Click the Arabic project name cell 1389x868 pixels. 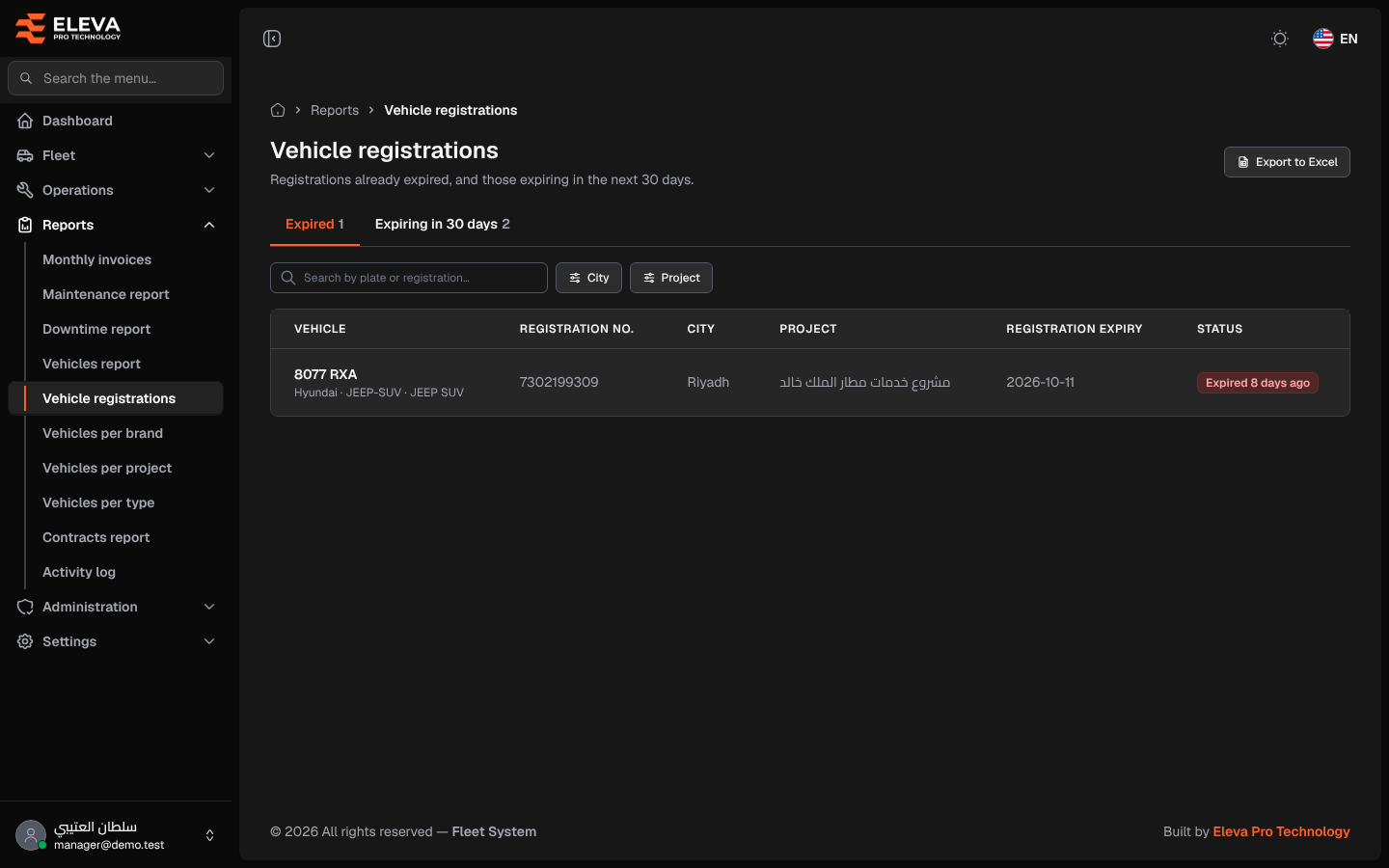(865, 382)
